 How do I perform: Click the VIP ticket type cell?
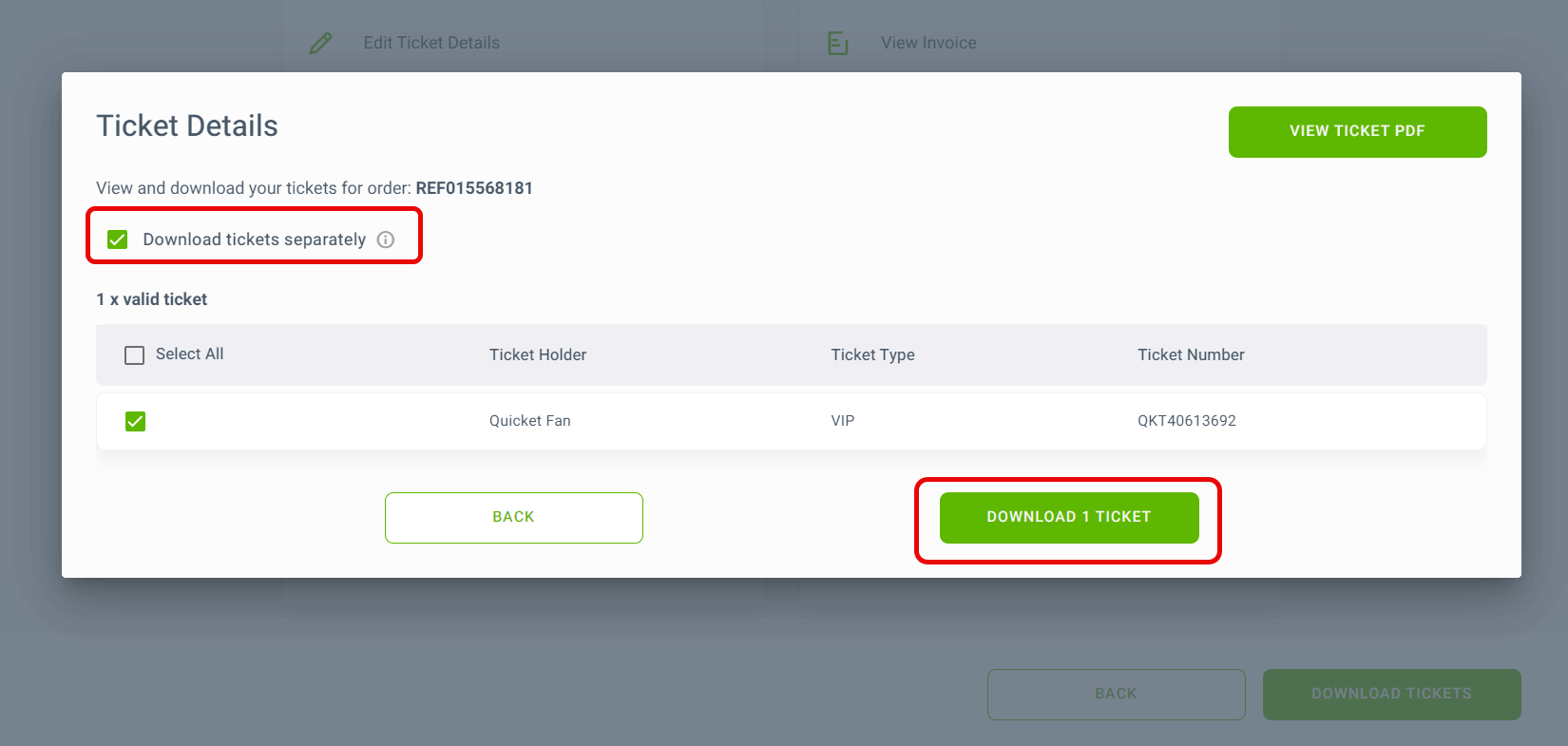coord(843,421)
